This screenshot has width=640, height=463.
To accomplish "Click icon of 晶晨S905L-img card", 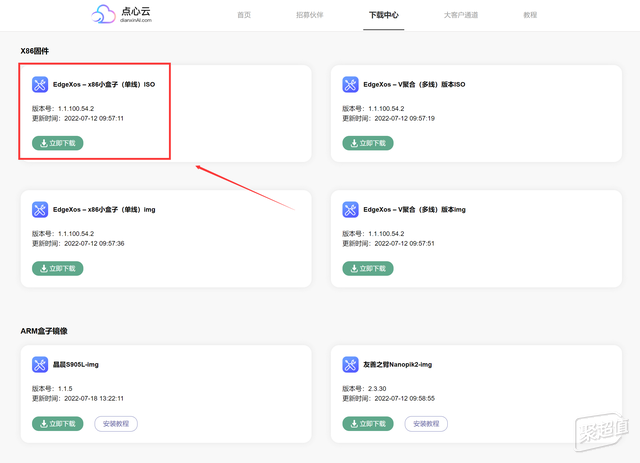I will 40,365.
